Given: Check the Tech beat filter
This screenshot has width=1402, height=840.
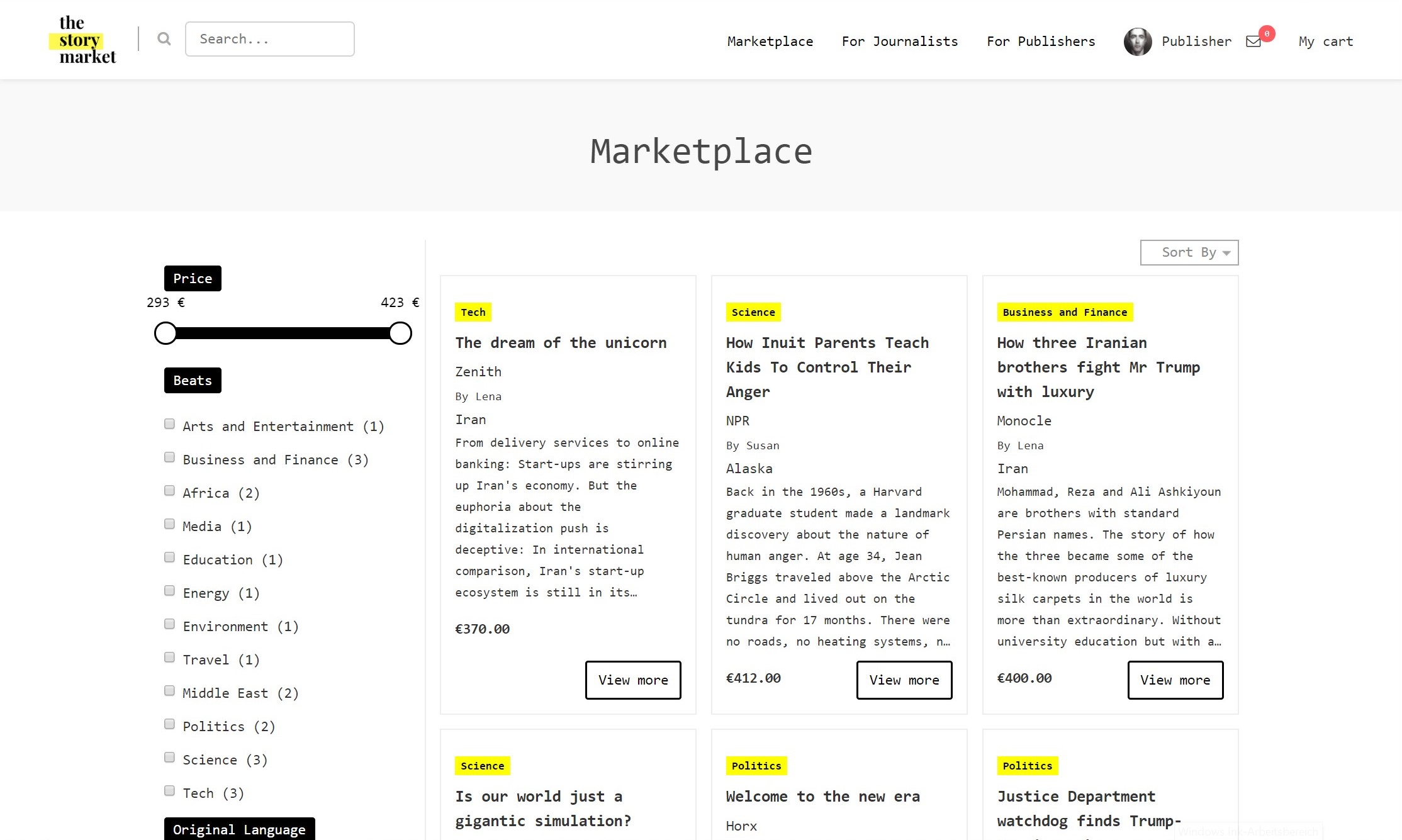Looking at the screenshot, I should tap(169, 791).
